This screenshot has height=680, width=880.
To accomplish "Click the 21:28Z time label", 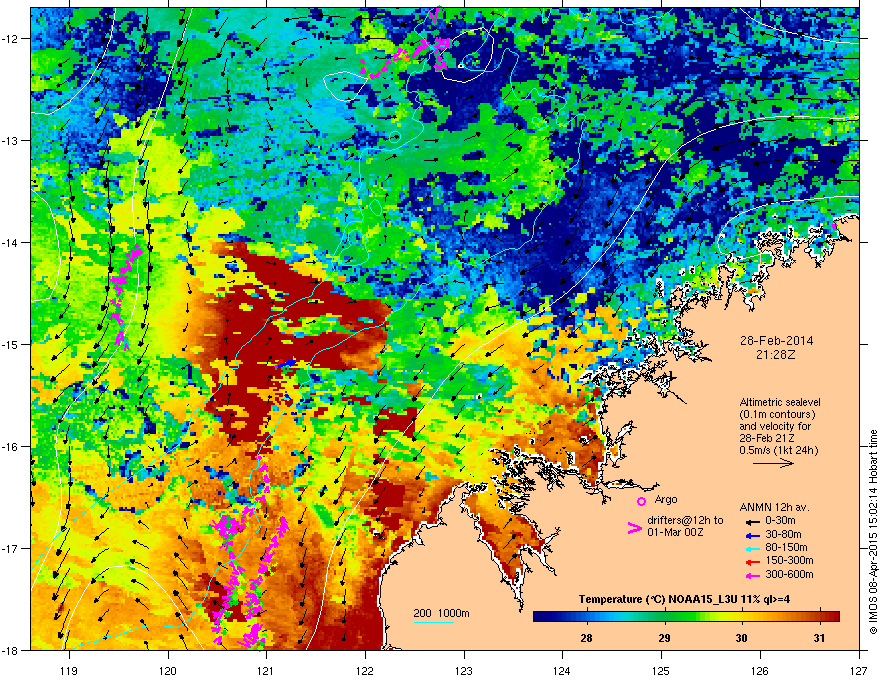I will (x=776, y=355).
